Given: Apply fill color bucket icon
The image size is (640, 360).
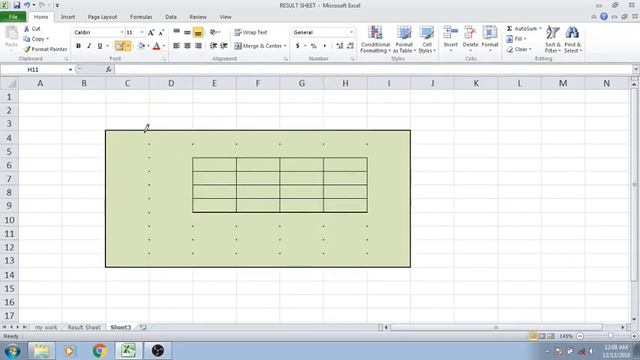Looking at the screenshot, I should click(x=141, y=46).
